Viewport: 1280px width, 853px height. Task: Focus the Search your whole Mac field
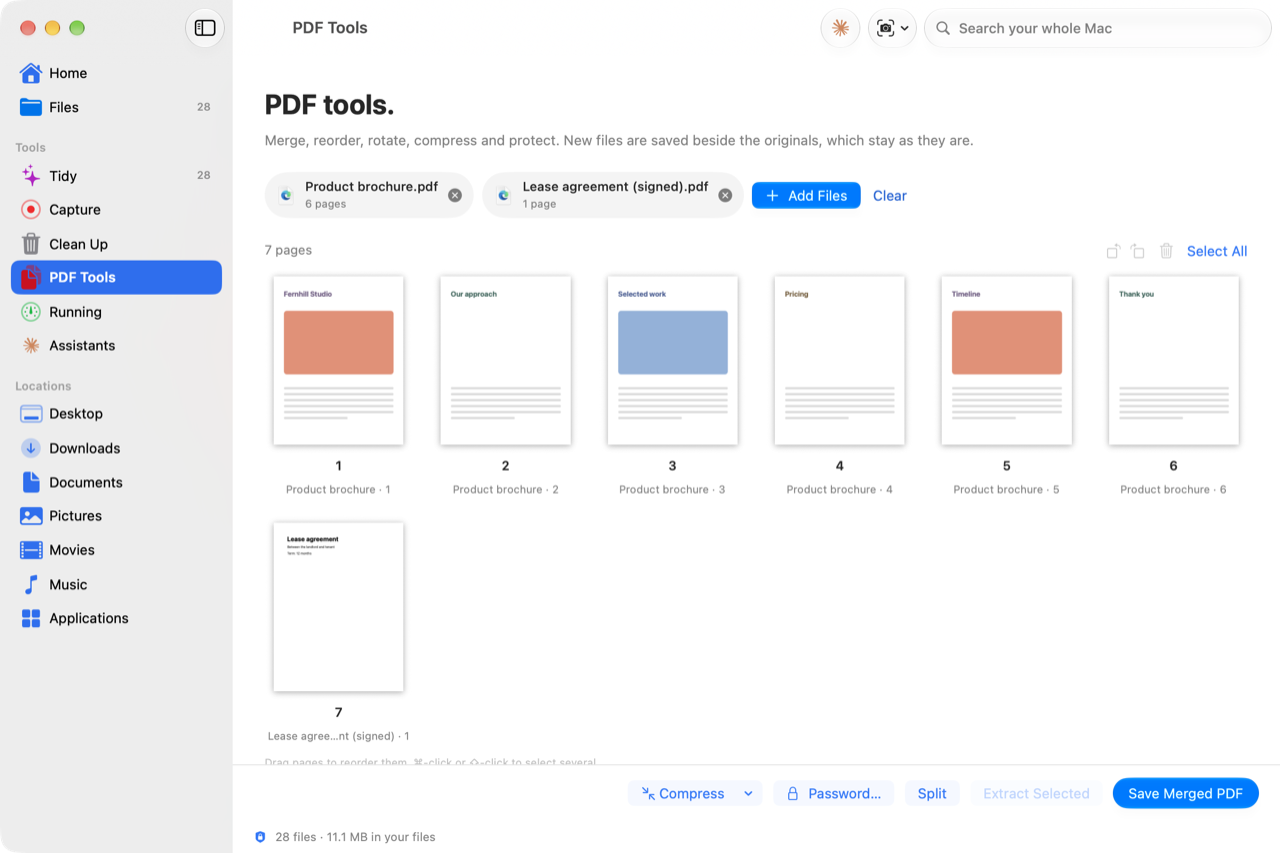(1098, 28)
